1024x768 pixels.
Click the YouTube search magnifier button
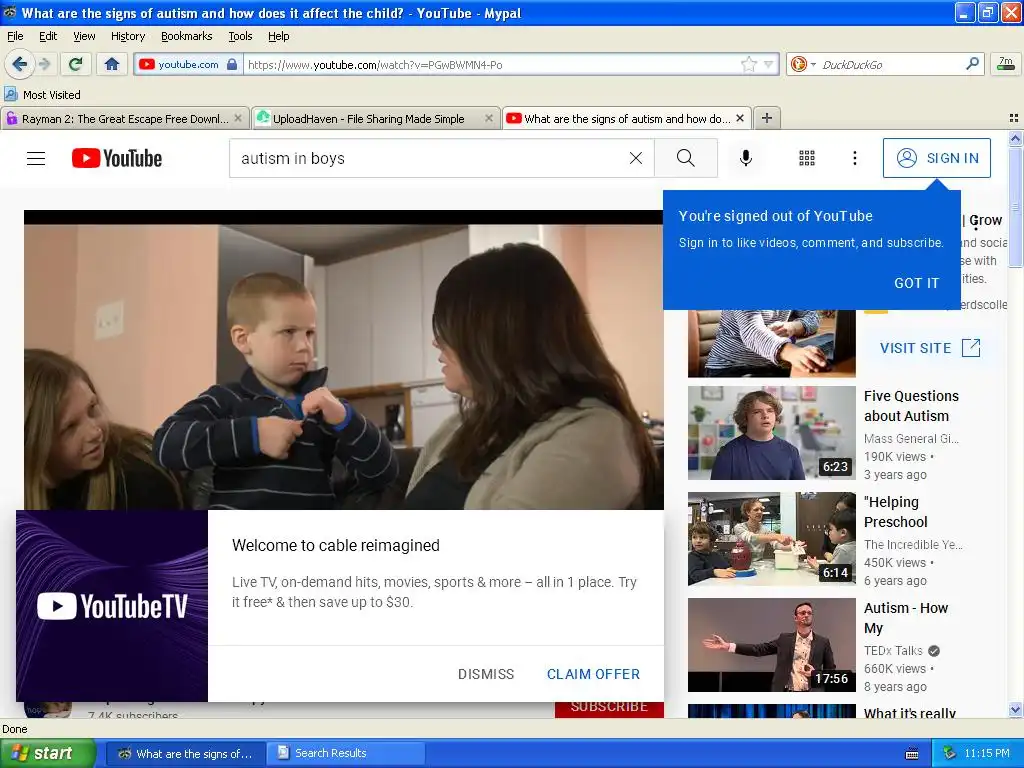point(686,158)
